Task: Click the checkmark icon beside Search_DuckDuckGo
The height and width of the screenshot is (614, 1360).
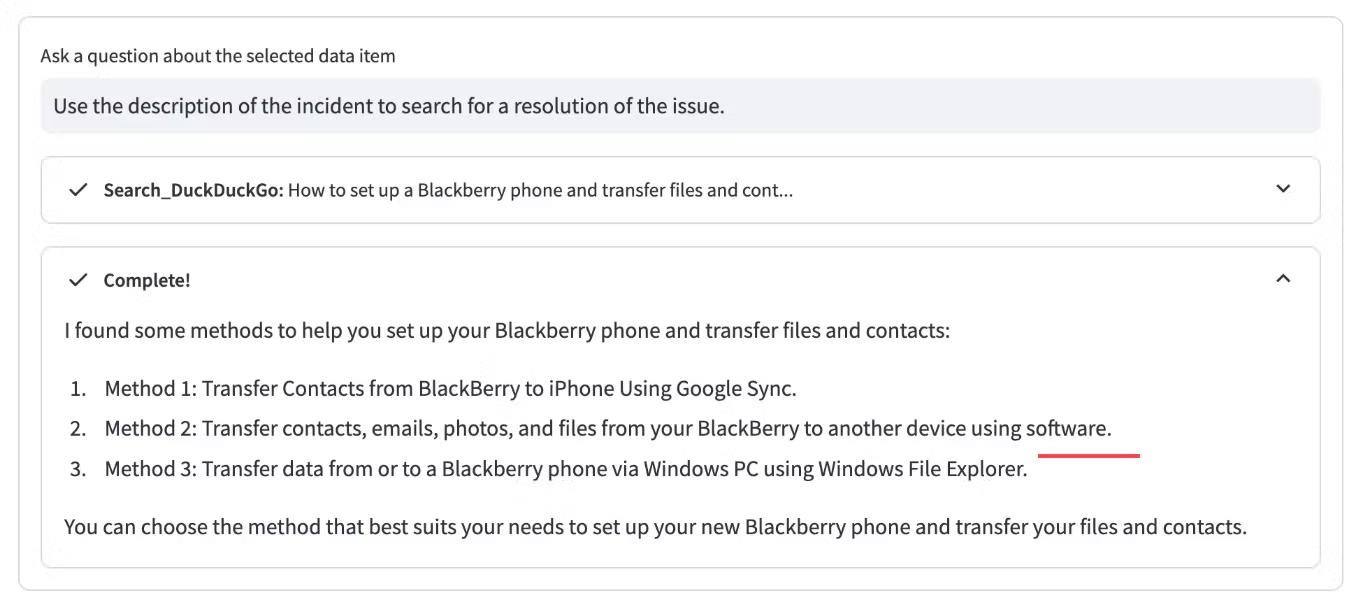Action: (79, 190)
